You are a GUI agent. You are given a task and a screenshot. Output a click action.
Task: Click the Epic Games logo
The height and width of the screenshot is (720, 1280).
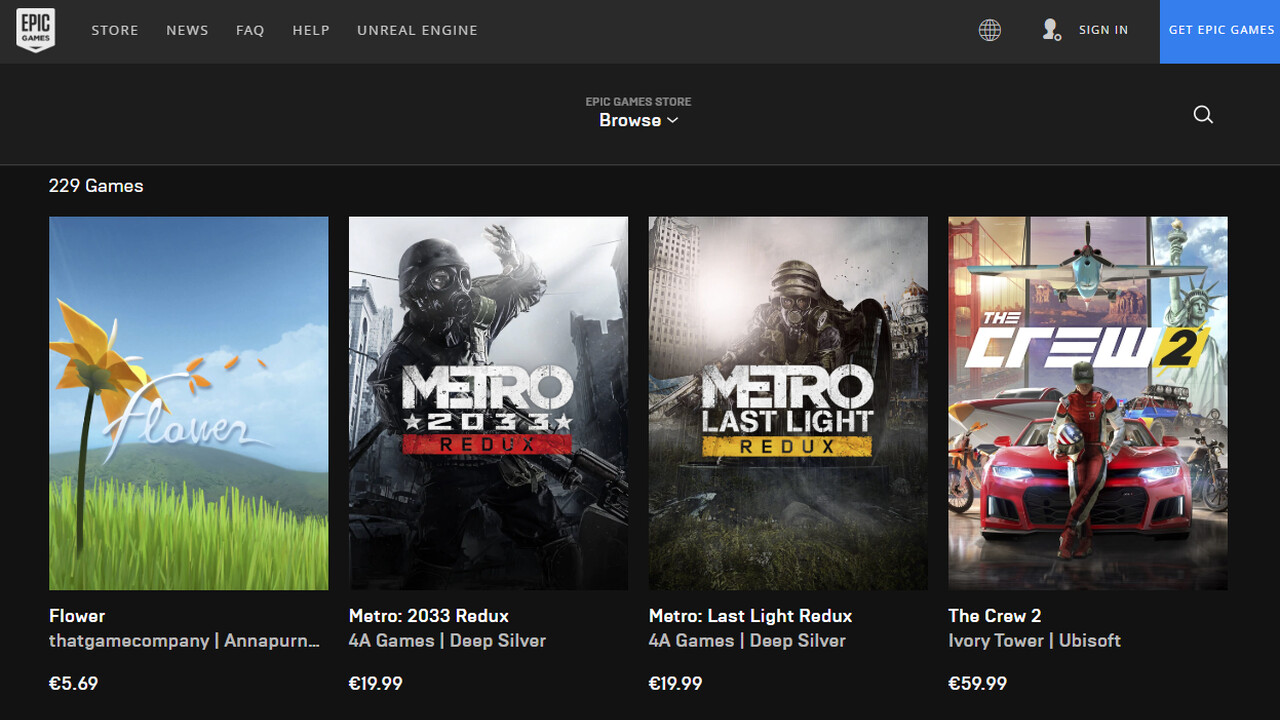point(35,30)
